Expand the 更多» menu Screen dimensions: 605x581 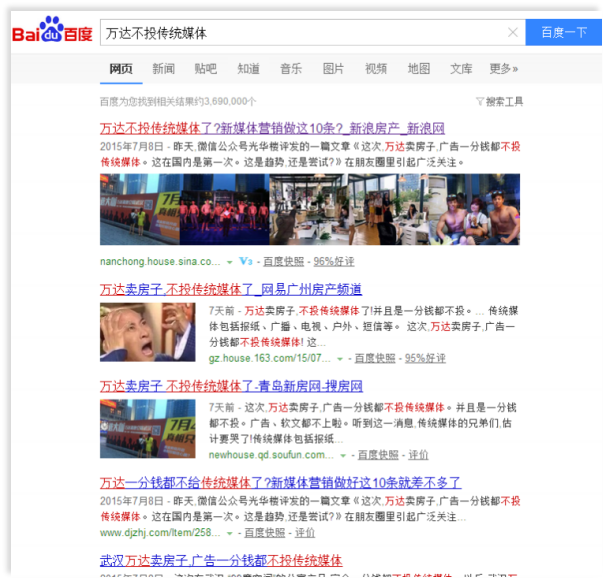click(x=504, y=69)
